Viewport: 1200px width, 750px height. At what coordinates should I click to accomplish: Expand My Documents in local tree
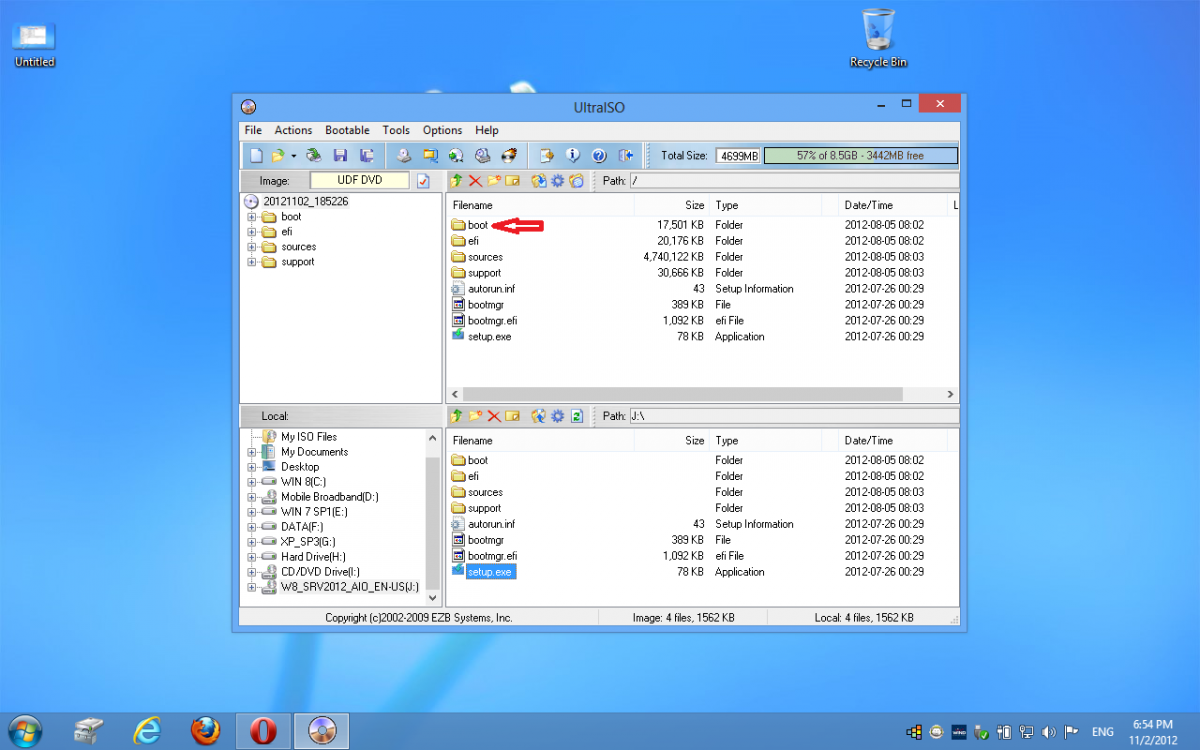pos(252,452)
